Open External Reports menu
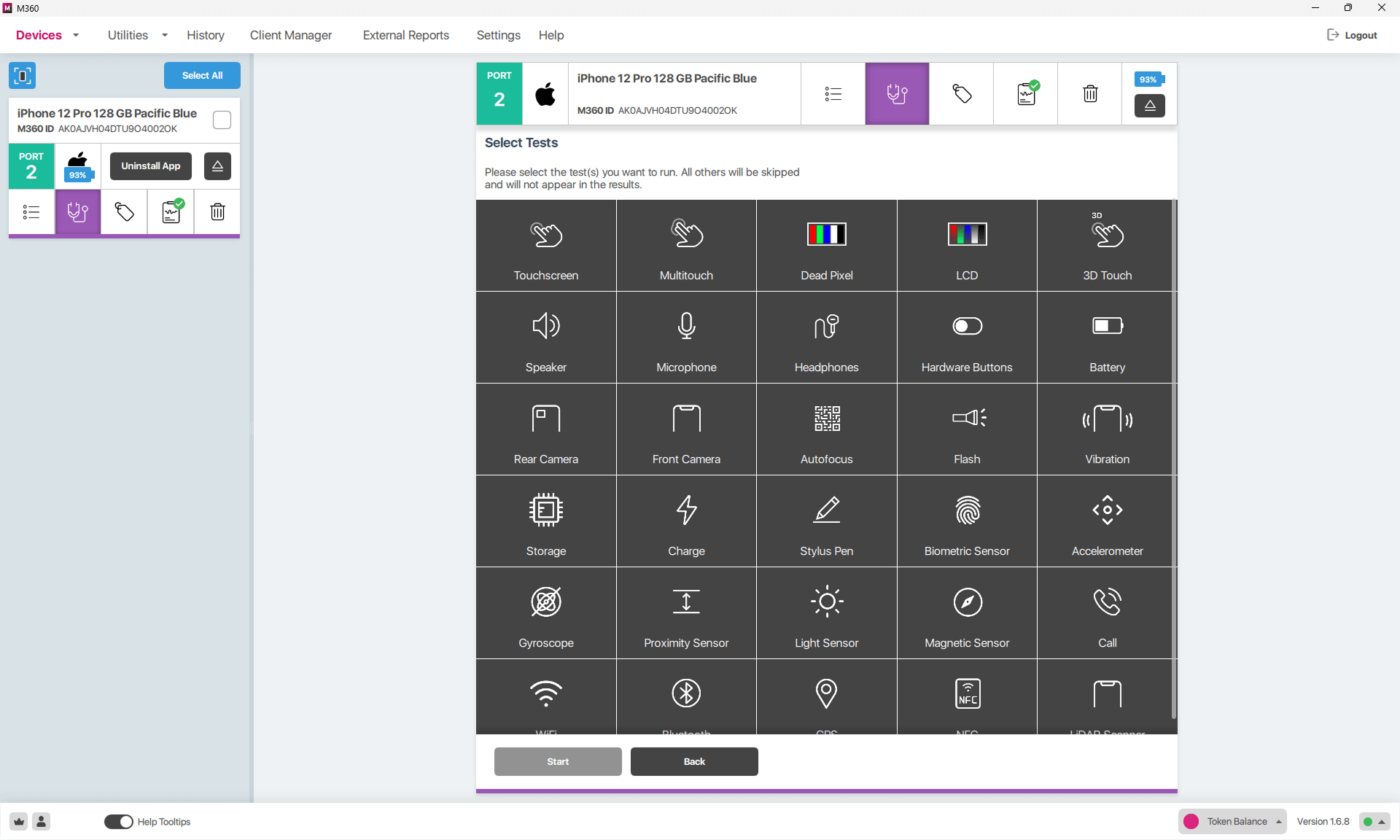Image resolution: width=1400 pixels, height=840 pixels. 406,35
